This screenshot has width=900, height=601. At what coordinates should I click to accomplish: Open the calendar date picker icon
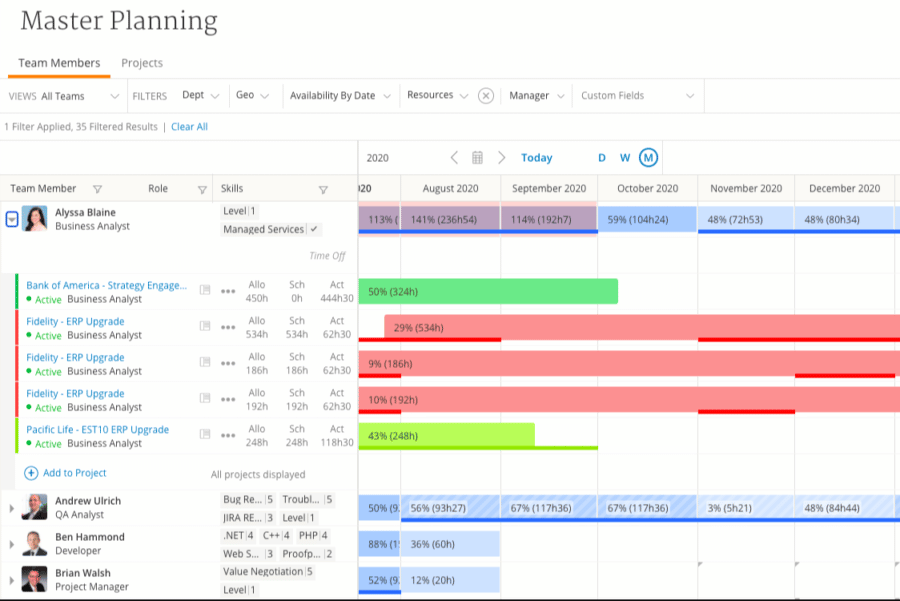477,157
